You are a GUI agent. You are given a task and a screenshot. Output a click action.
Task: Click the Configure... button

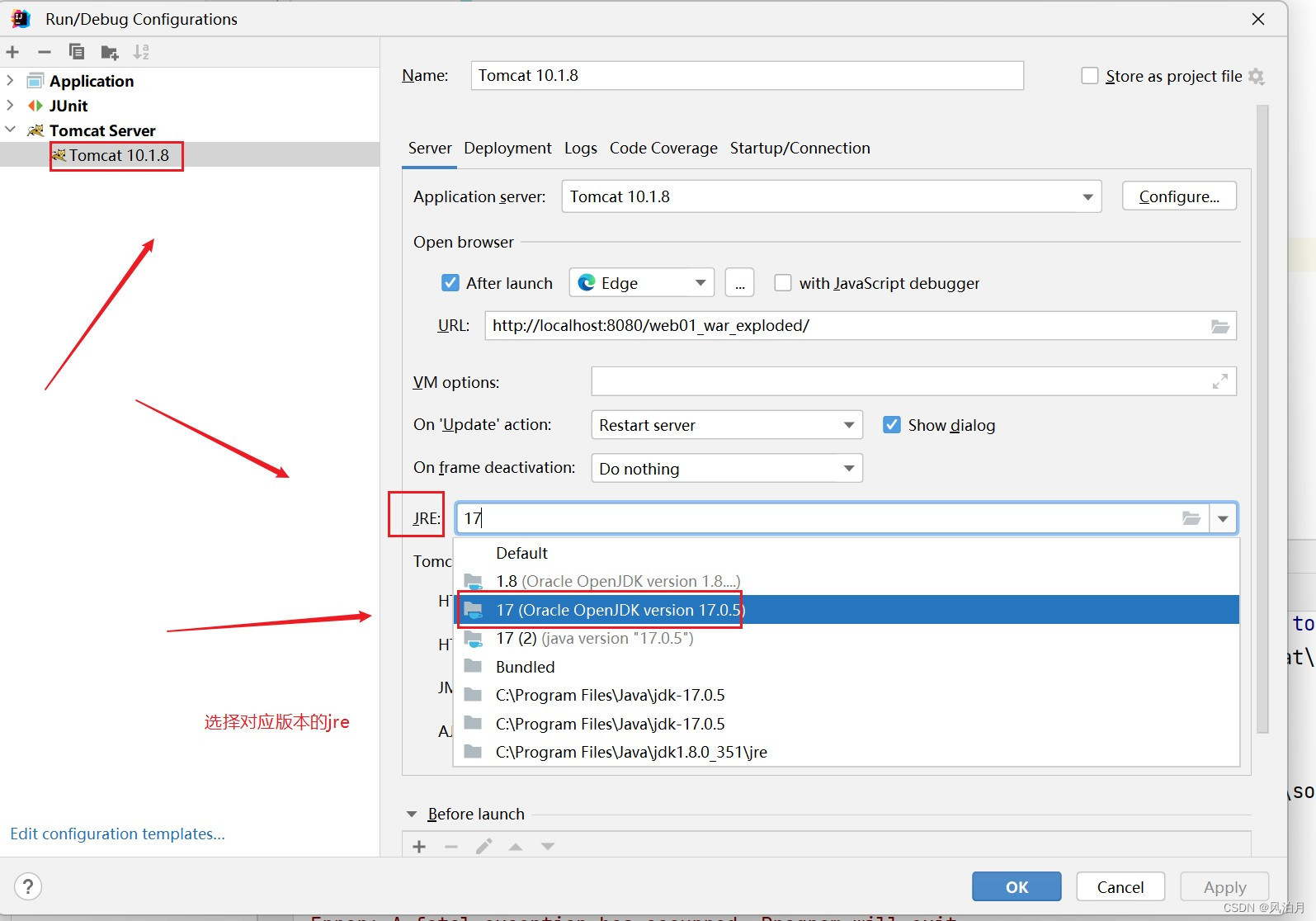click(x=1179, y=196)
